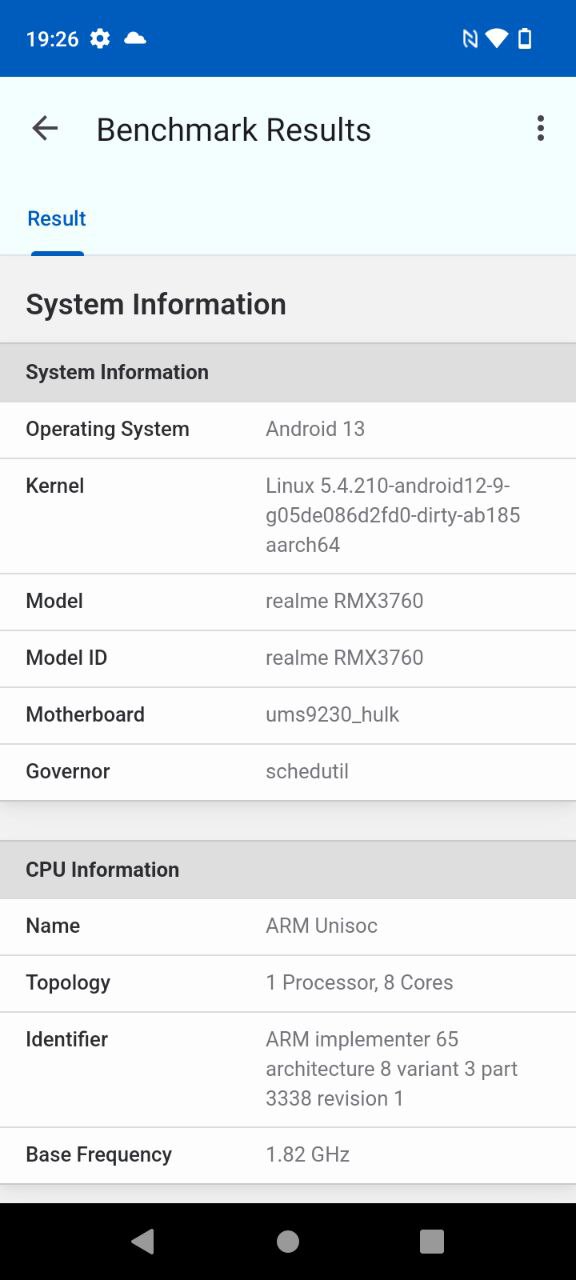Tap the CPU Information section header
The width and height of the screenshot is (576, 1280).
pos(288,870)
